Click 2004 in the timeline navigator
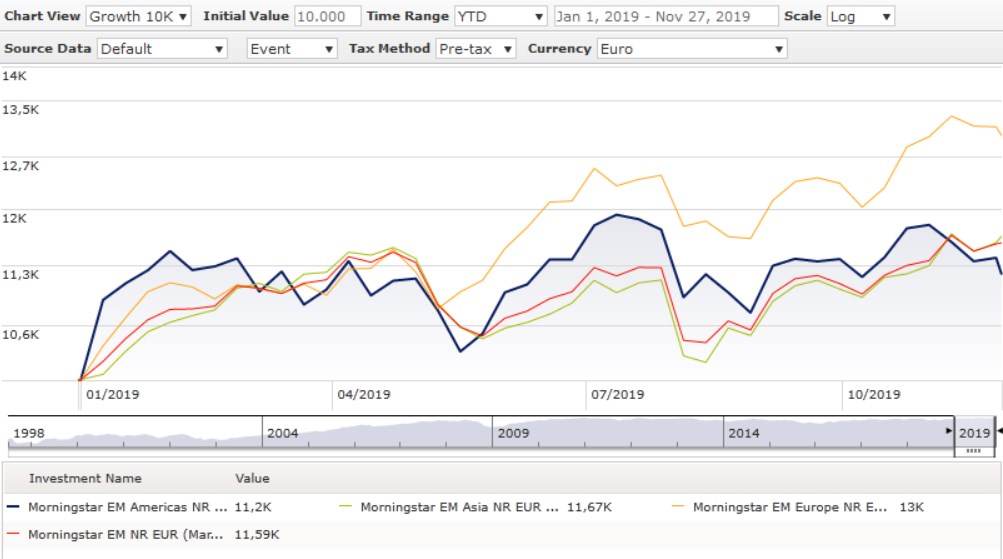Viewport: 1003px width, 559px height. (x=283, y=433)
